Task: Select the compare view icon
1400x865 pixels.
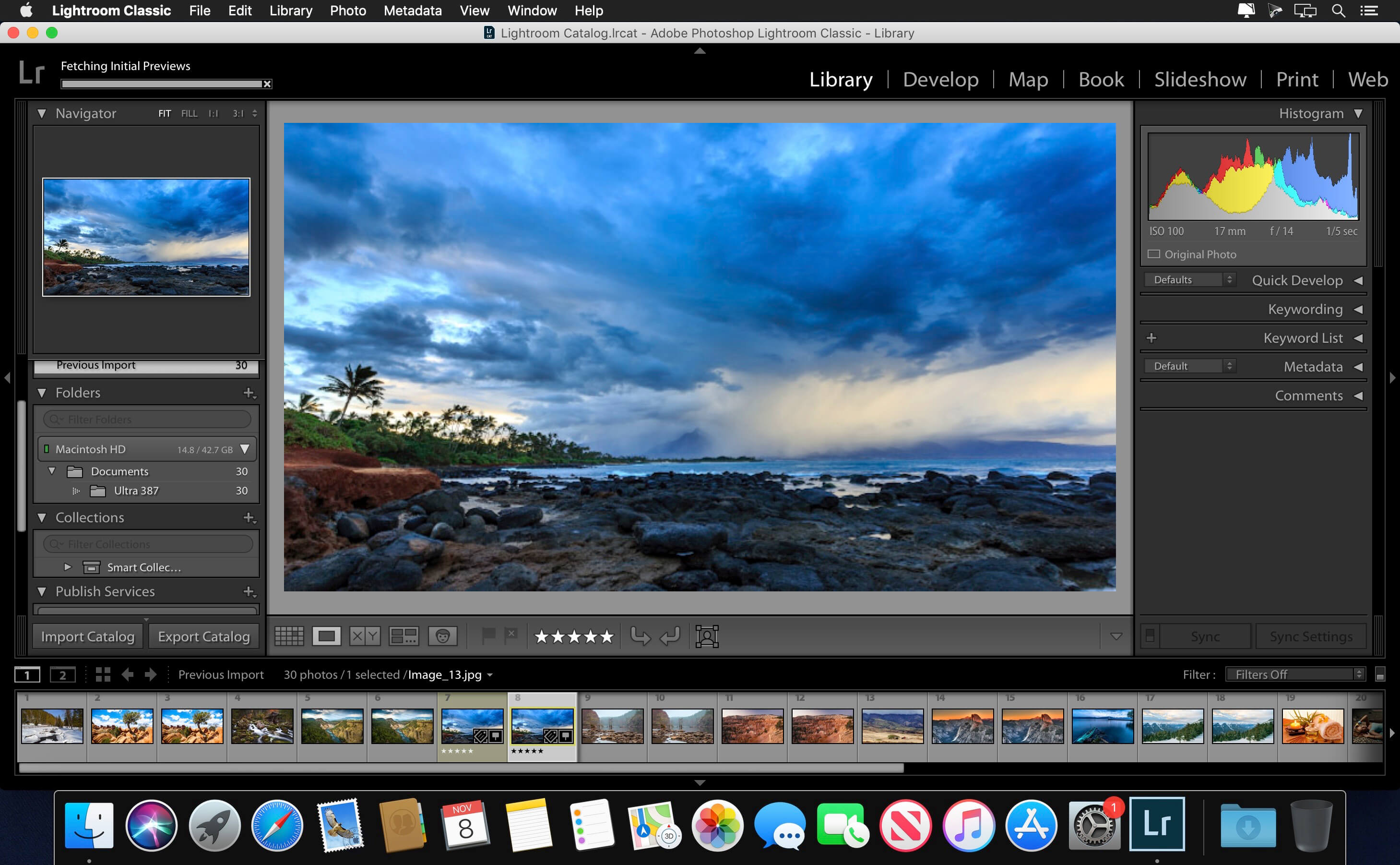Action: (x=363, y=636)
